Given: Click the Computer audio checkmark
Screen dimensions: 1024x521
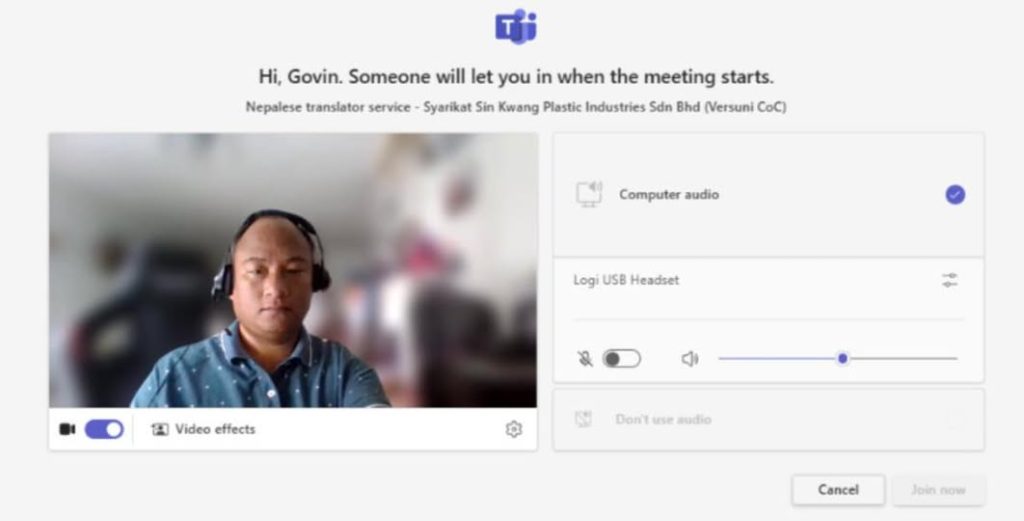Looking at the screenshot, I should pos(955,195).
